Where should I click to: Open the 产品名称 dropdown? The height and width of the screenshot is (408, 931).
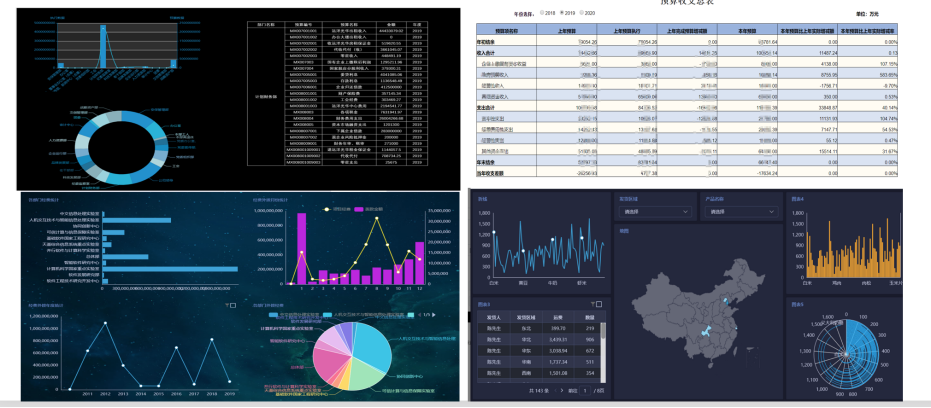click(740, 212)
